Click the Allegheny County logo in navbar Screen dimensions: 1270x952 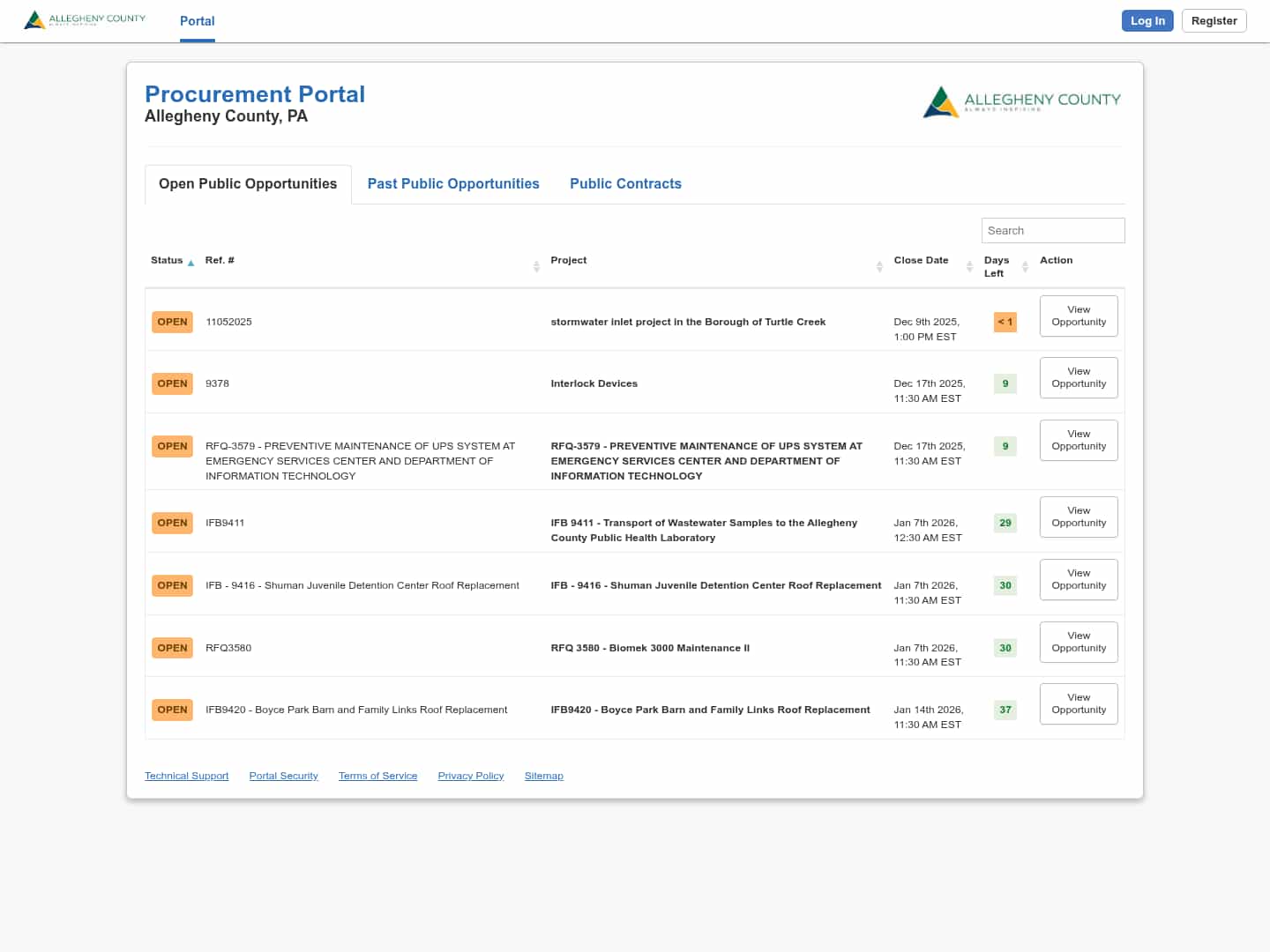85,19
